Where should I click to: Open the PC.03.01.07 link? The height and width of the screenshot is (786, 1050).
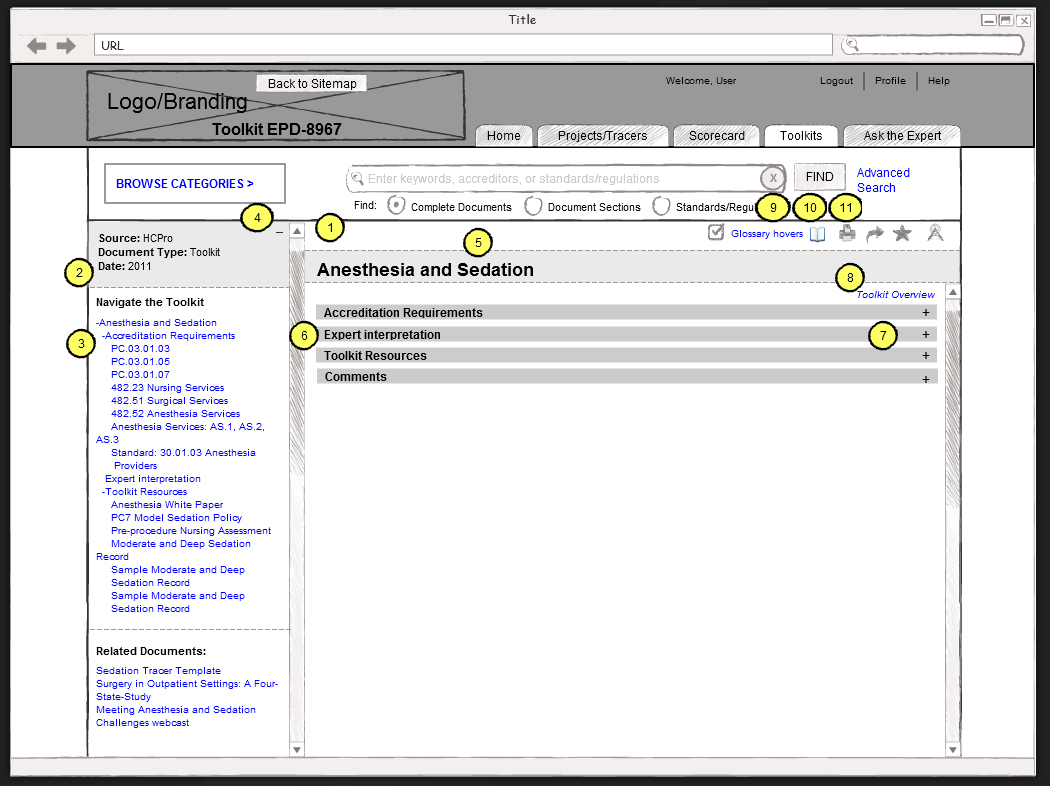140,375
